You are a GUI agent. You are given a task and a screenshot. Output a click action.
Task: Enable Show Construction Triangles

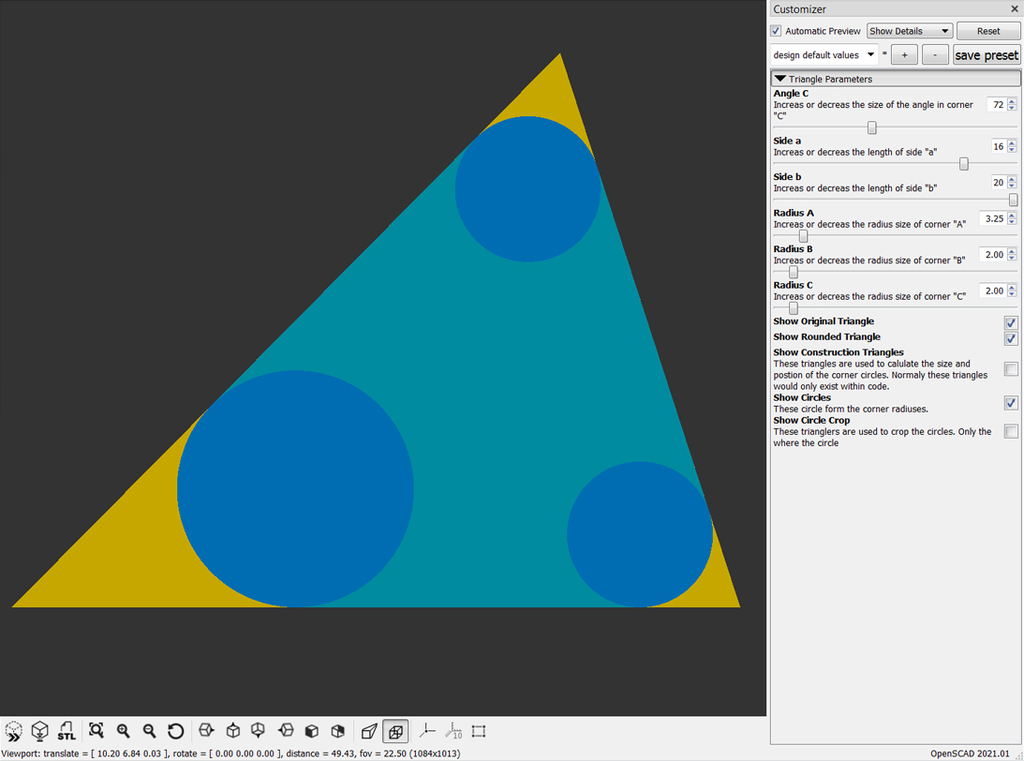click(x=1011, y=369)
